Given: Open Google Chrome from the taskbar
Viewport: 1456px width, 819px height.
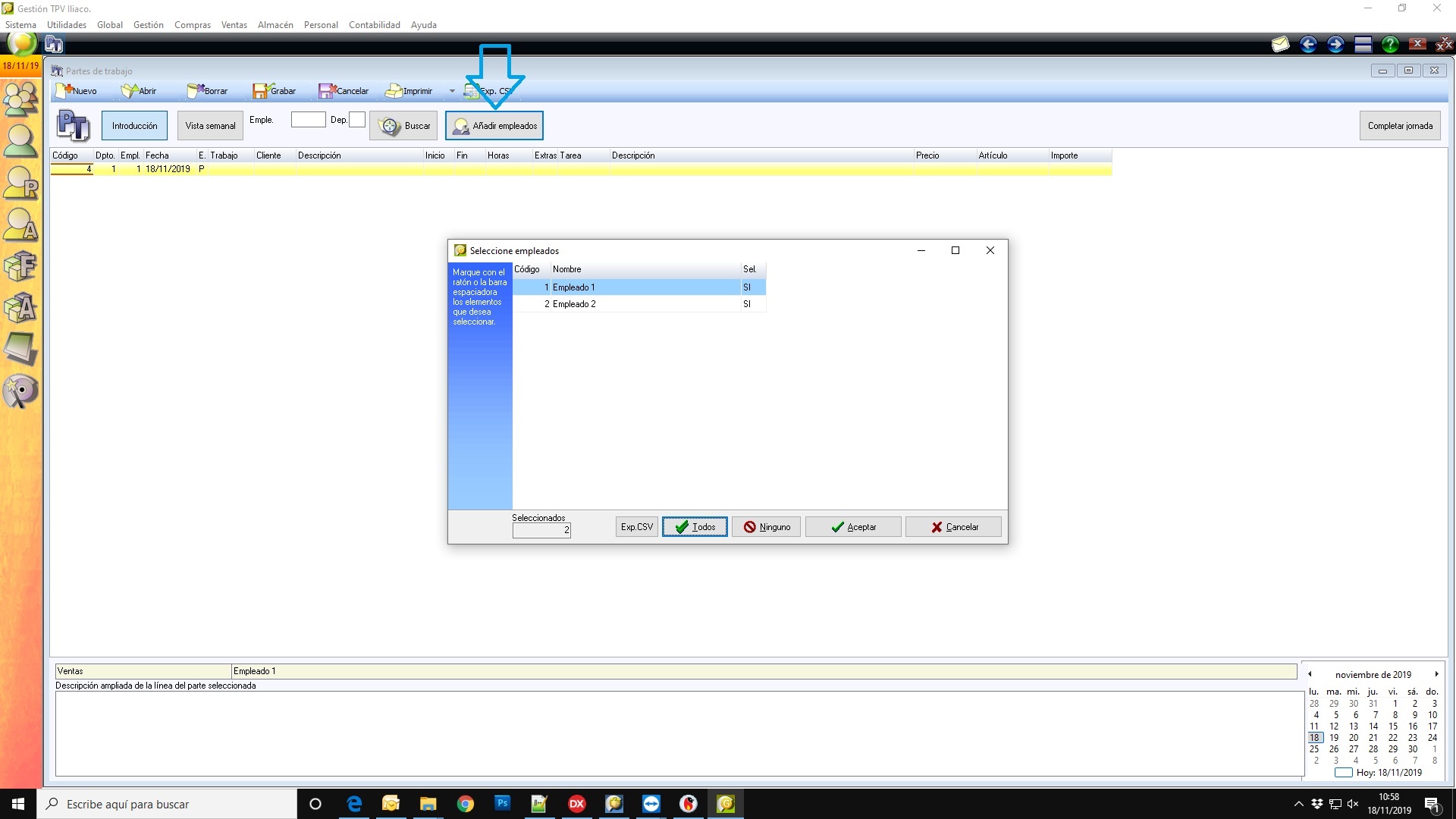Looking at the screenshot, I should [466, 804].
